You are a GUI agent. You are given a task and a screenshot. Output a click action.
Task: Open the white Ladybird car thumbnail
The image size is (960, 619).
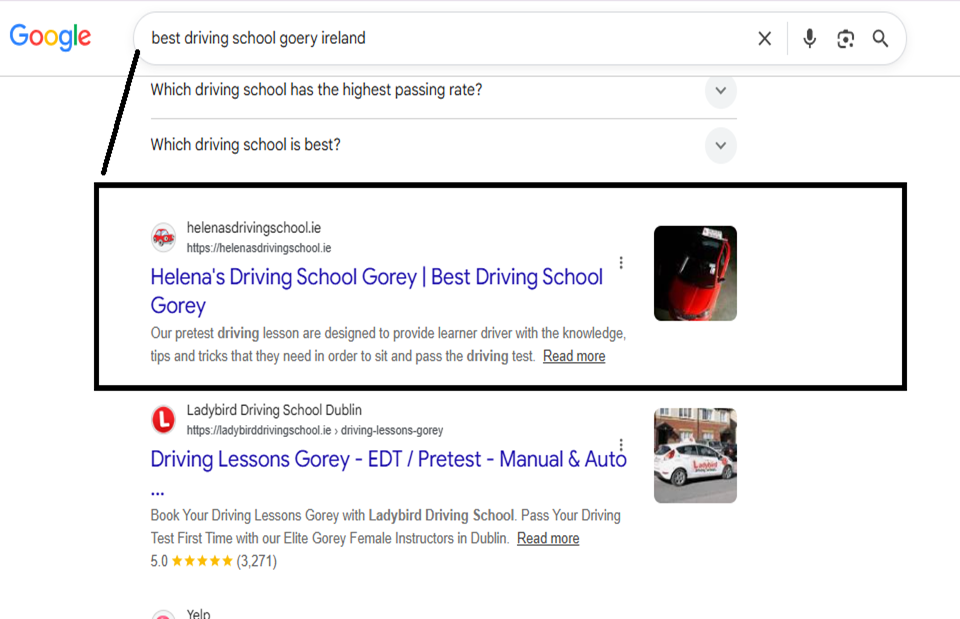pos(696,456)
